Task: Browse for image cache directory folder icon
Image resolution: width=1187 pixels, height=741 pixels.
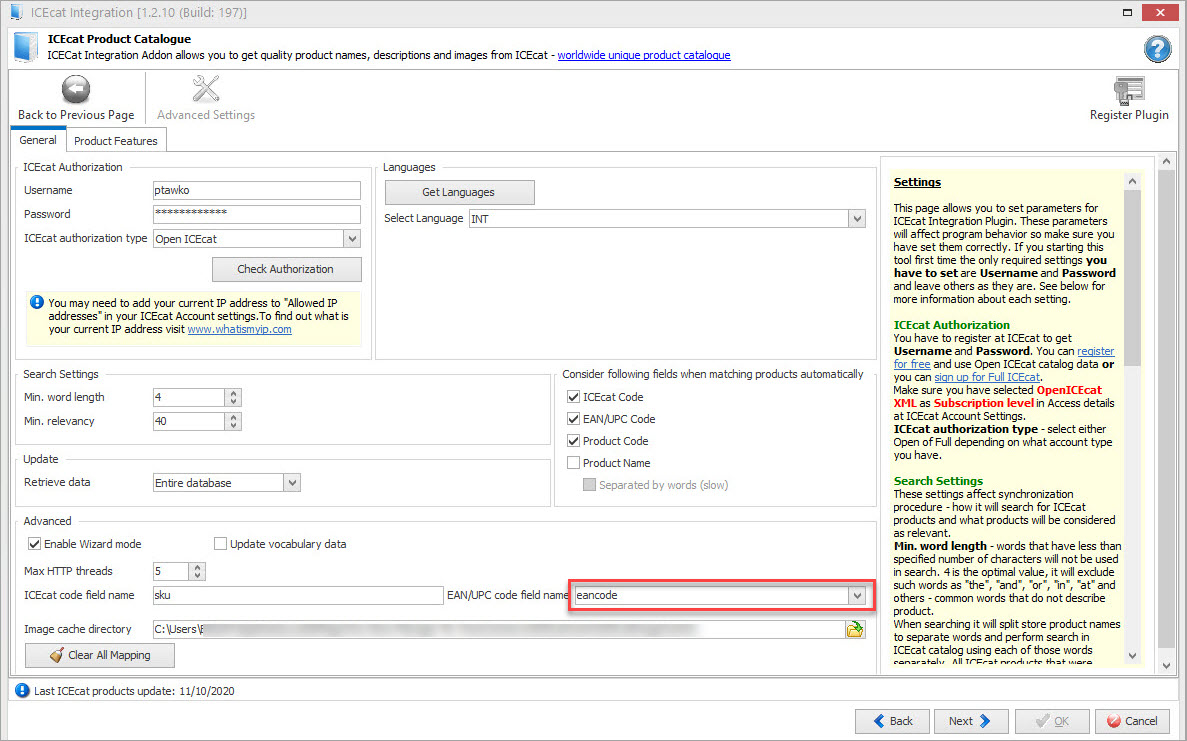Action: (855, 629)
